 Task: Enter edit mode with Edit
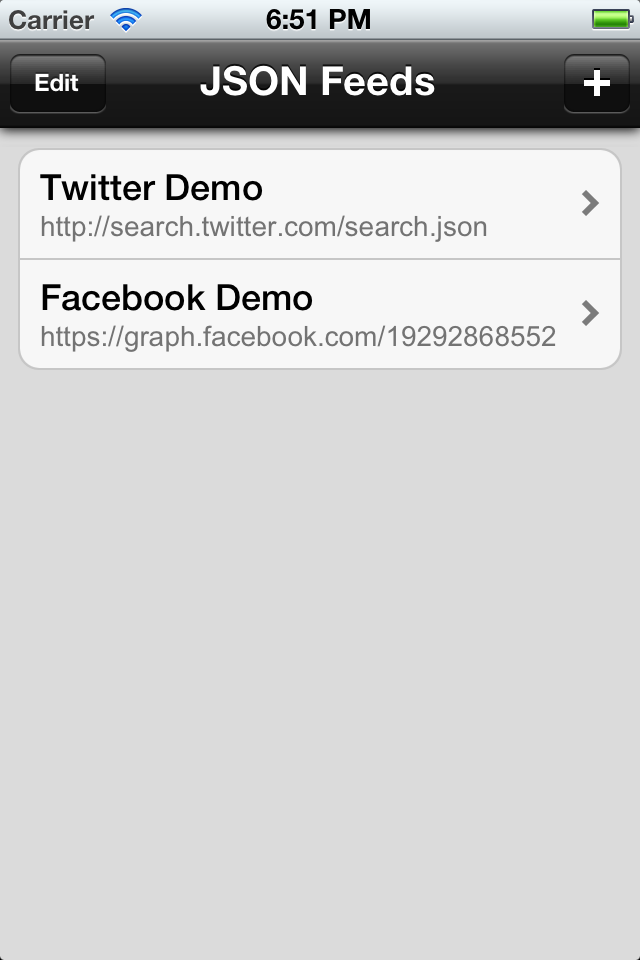point(58,83)
